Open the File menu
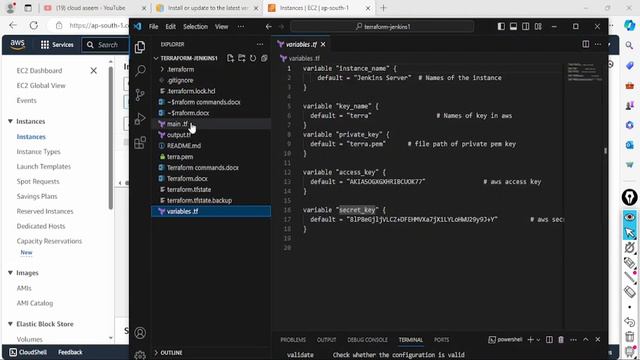640x360 pixels. pyautogui.click(x=153, y=27)
